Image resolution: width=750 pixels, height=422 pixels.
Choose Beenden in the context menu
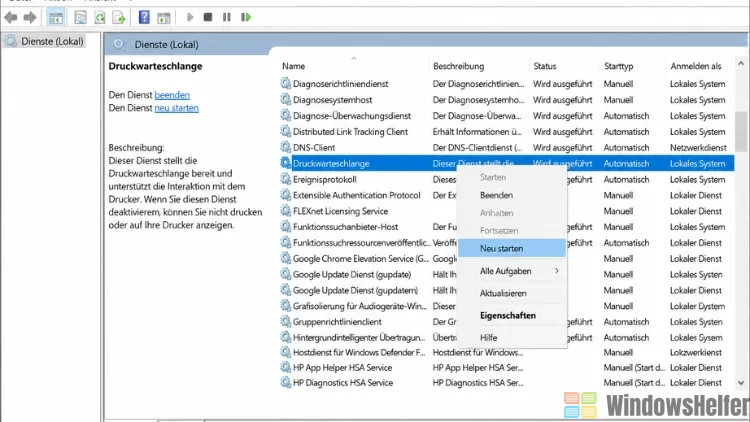point(512,195)
